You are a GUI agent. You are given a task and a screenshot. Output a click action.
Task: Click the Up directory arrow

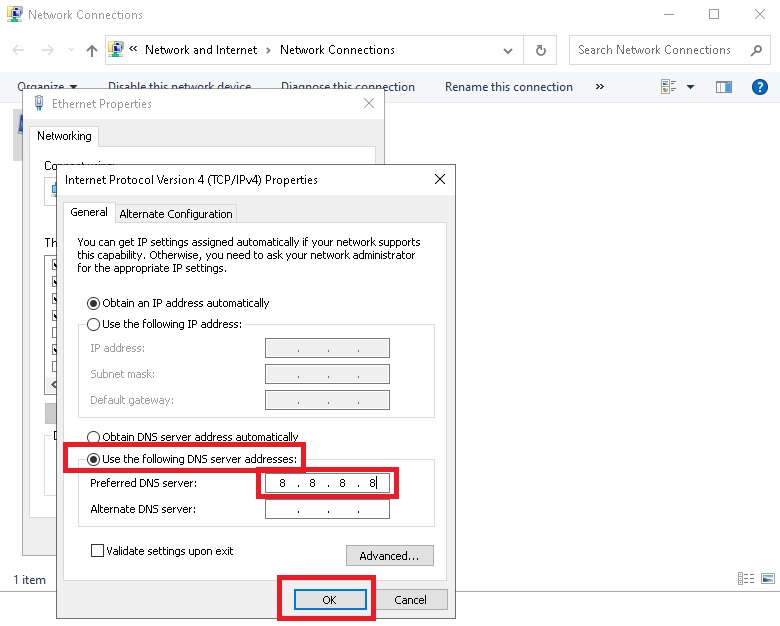[92, 50]
